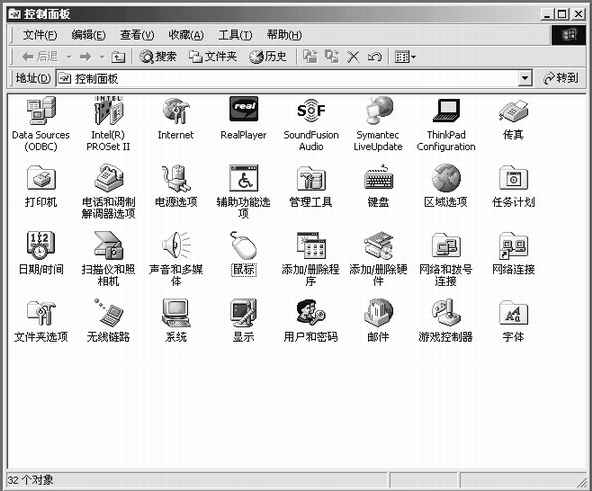Screen dimensions: 592x491
Task: Expand the forward history dropdown arrow
Action: pos(102,57)
